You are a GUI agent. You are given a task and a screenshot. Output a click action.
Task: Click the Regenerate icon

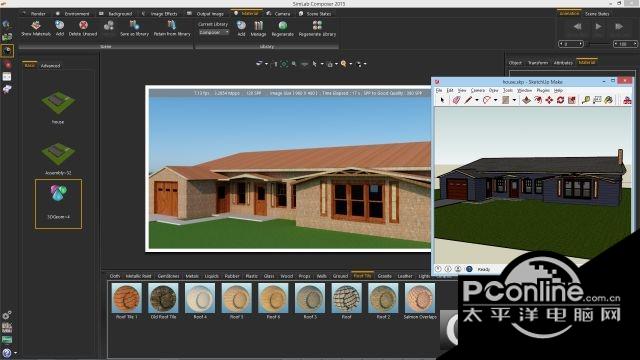tap(282, 26)
